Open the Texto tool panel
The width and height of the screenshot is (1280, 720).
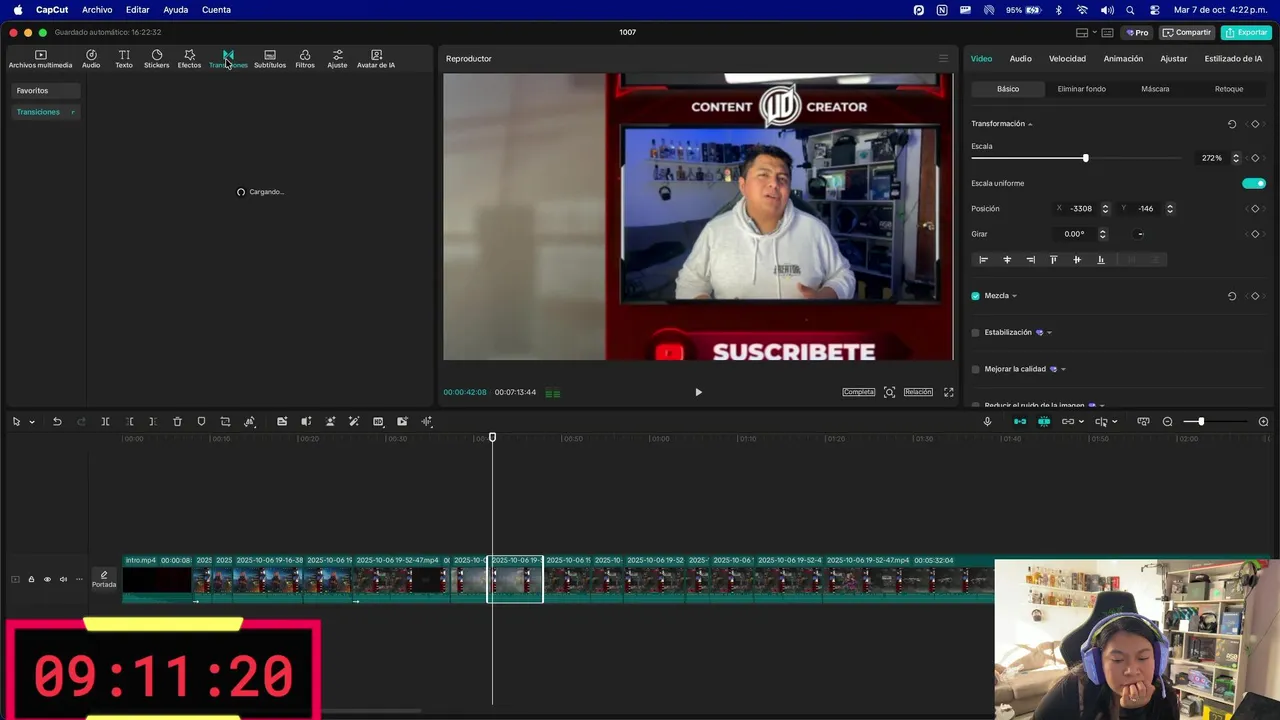tap(123, 59)
